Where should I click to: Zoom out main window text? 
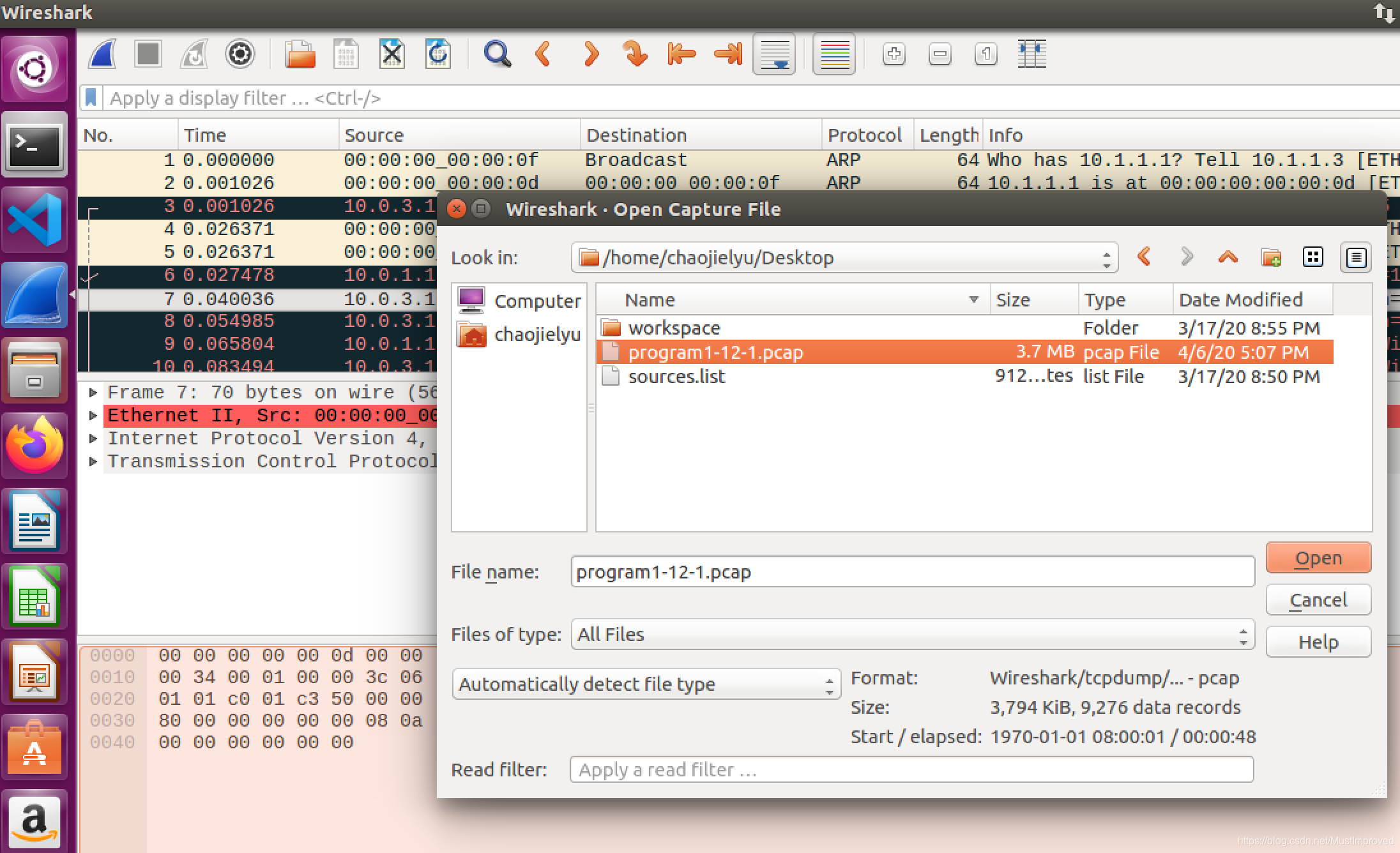940,54
